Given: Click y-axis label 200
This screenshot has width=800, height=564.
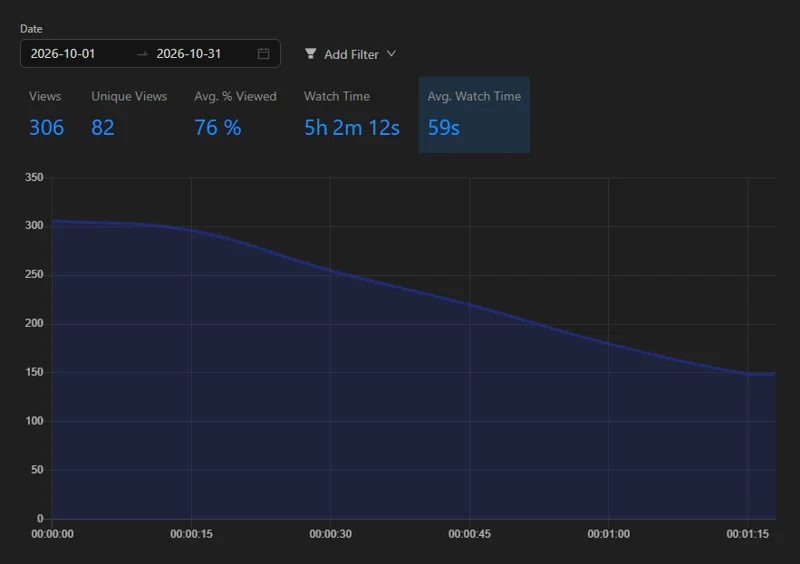Looking at the screenshot, I should (x=34, y=323).
